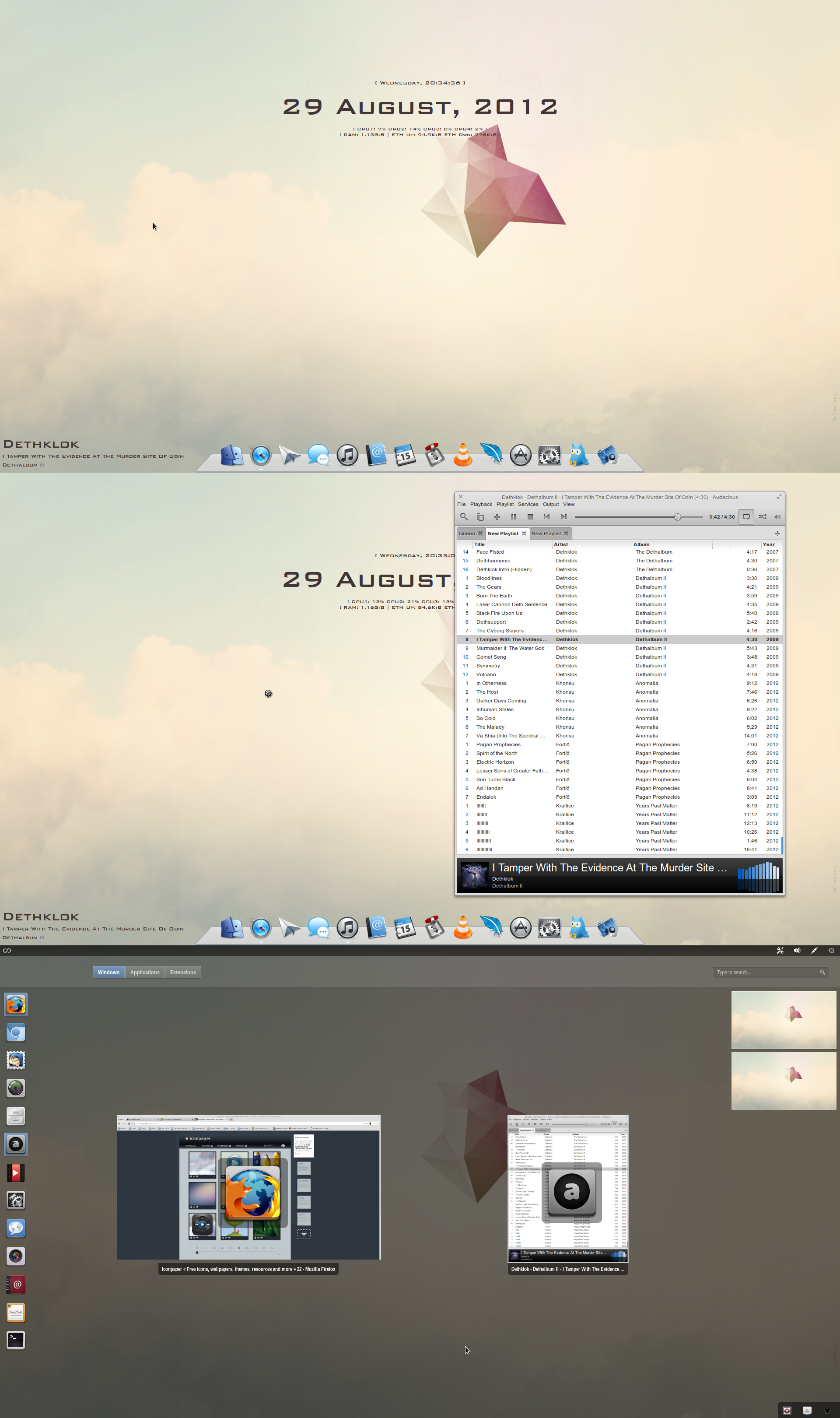
Task: Open the pen indicator in GNOME top bar
Action: tap(814, 951)
